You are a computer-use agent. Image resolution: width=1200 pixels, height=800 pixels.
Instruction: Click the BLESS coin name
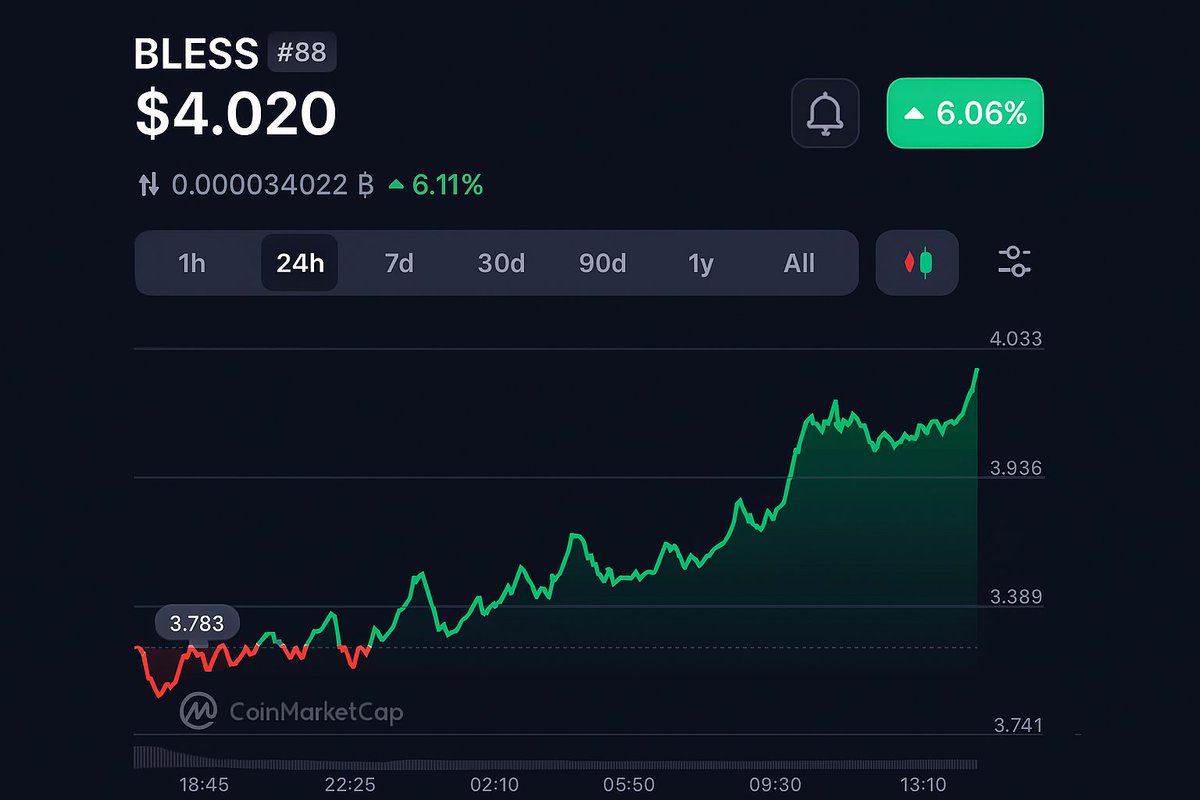point(196,54)
